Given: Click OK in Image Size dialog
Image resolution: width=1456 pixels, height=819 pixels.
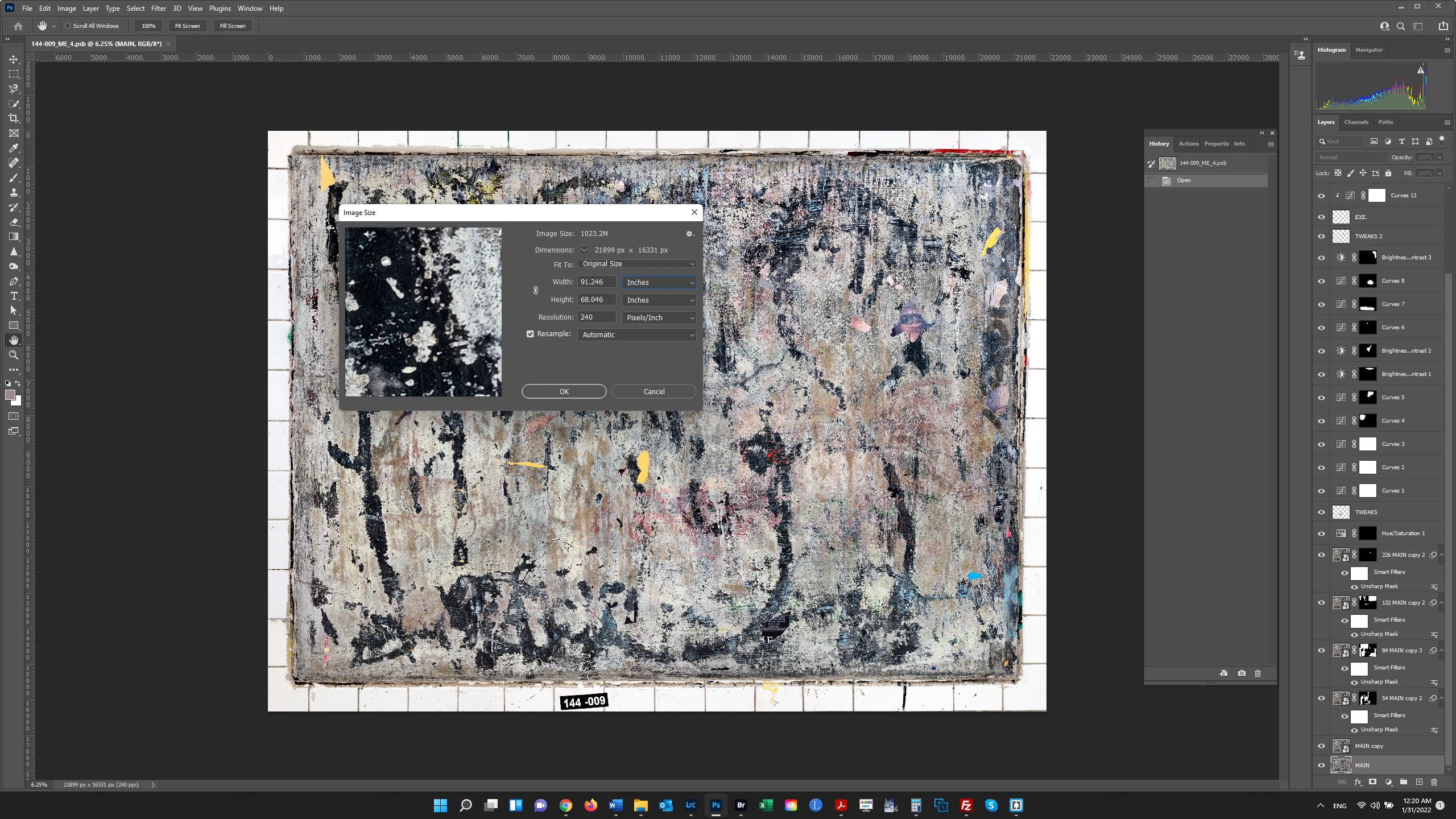Looking at the screenshot, I should coord(564,391).
